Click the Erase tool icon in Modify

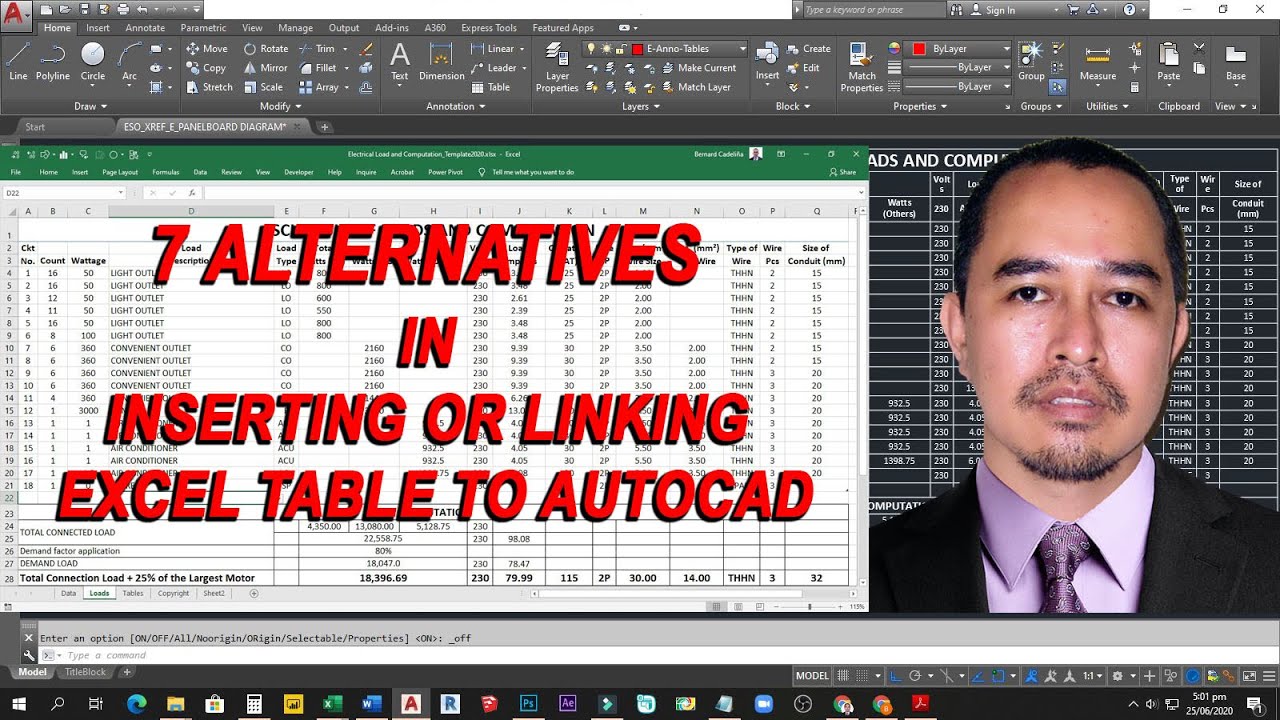pyautogui.click(x=366, y=48)
